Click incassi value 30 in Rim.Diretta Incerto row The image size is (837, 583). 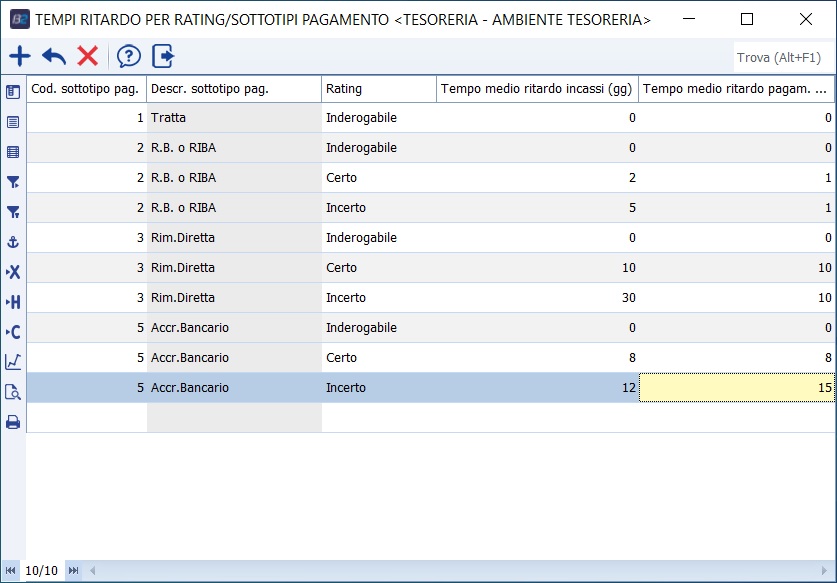538,297
